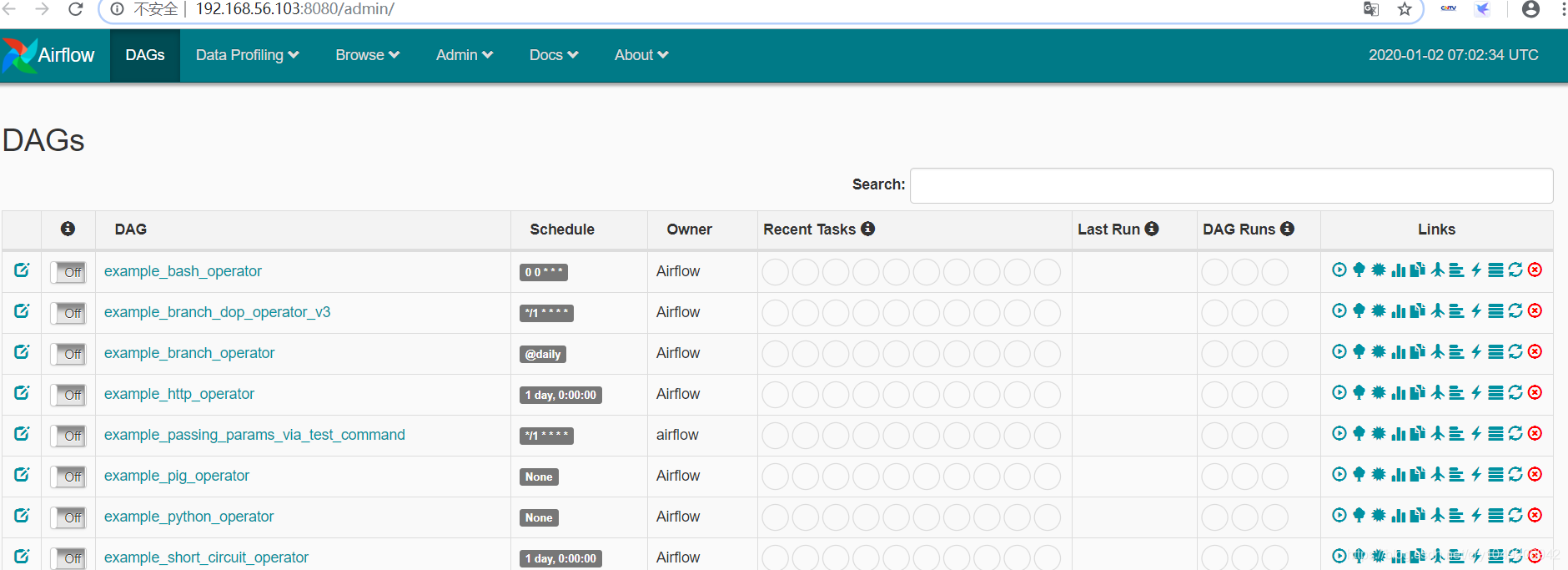Viewport: 1568px width, 570px height.
Task: Open the example_http_operator DAG link
Action: tap(179, 394)
